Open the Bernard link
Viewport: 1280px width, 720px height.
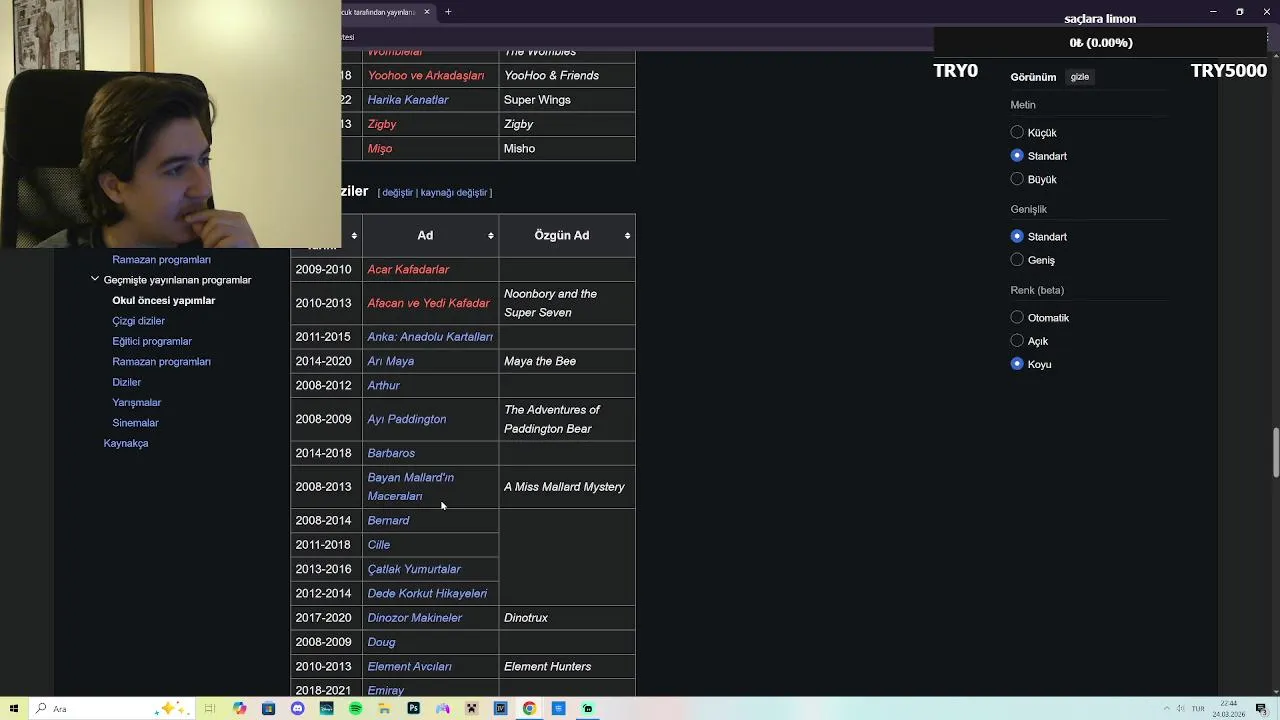point(388,521)
